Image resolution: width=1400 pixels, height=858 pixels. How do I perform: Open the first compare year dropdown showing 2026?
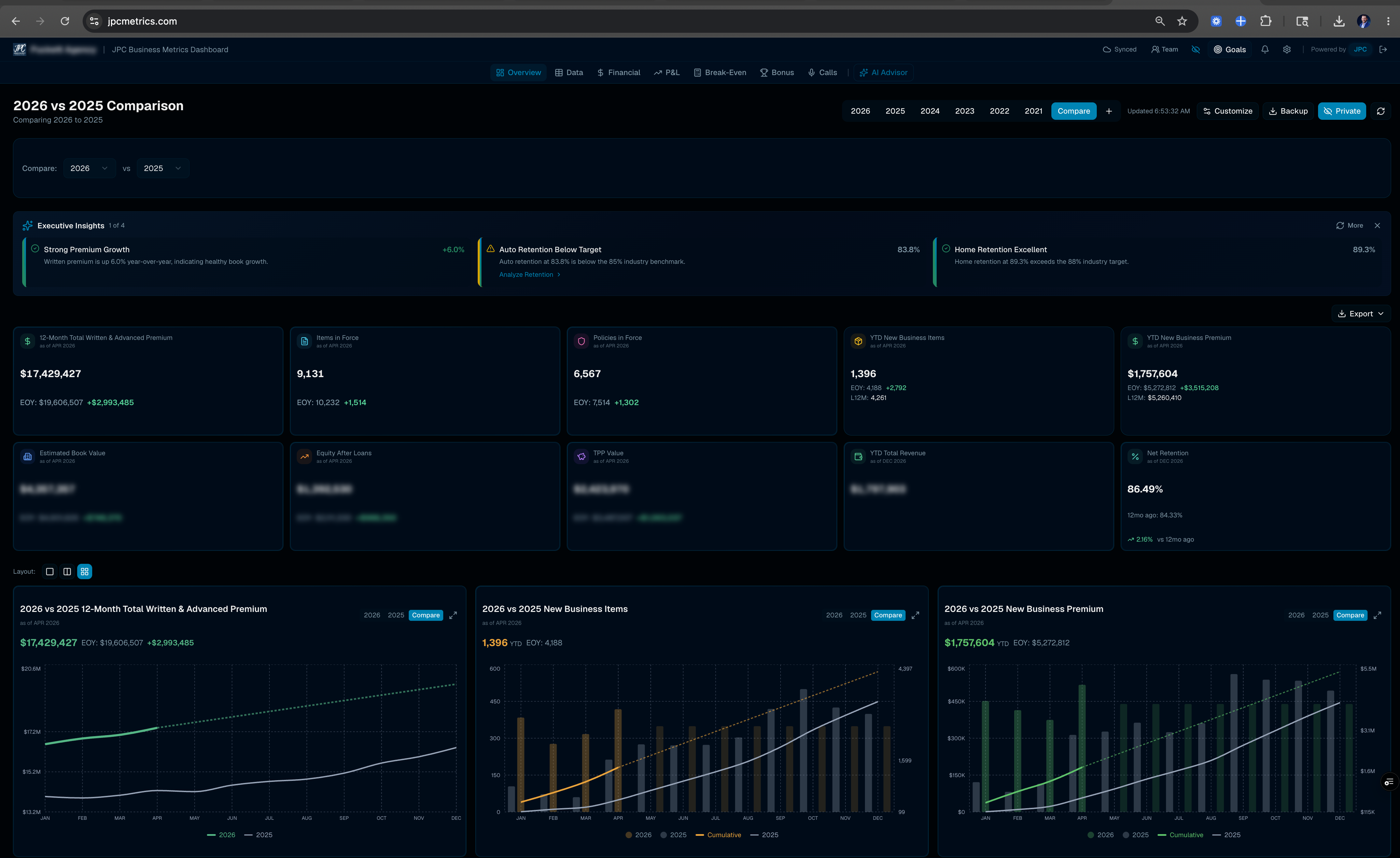(89, 168)
